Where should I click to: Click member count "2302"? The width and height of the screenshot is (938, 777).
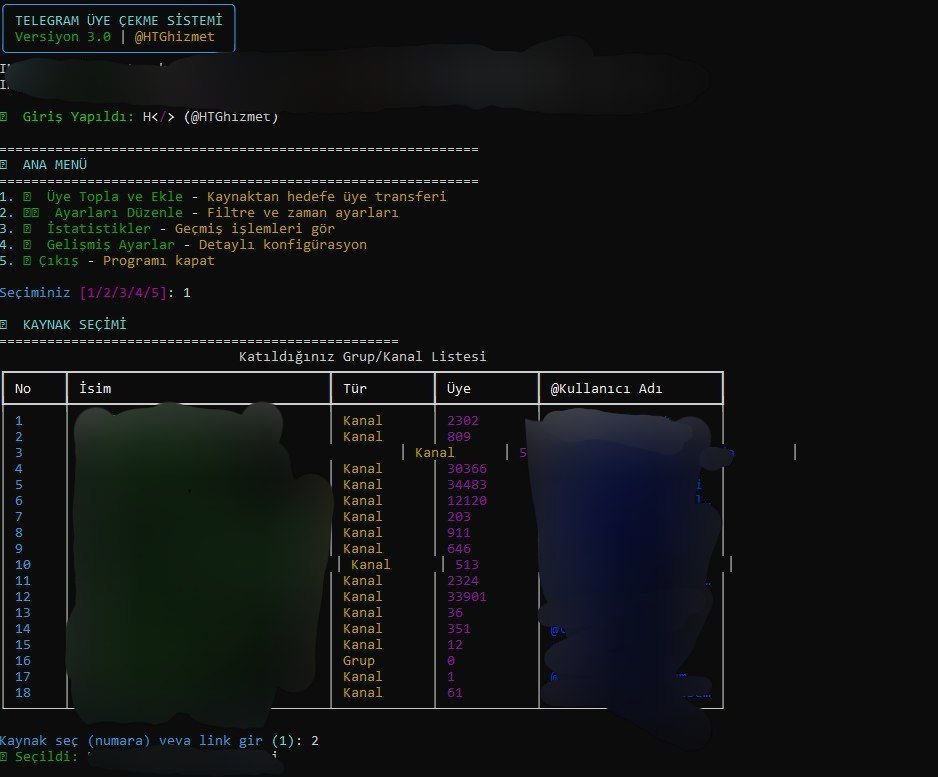tap(463, 421)
